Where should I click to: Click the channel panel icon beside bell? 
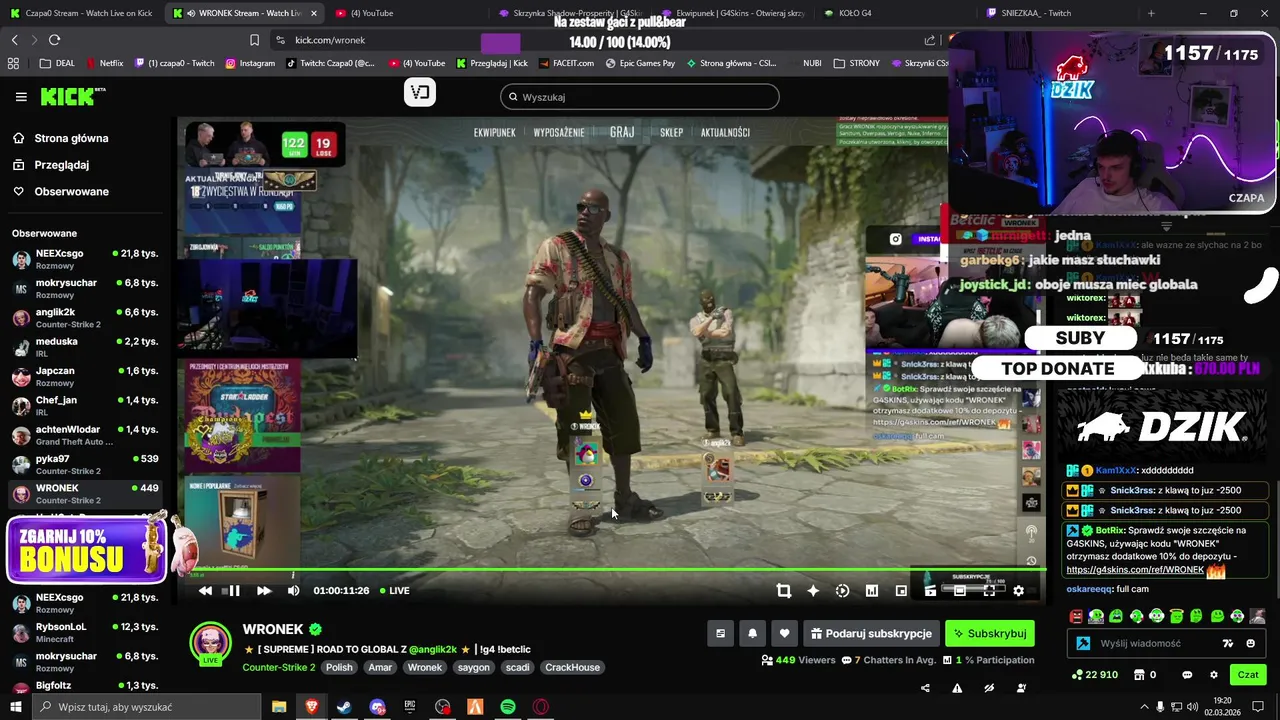pos(720,633)
